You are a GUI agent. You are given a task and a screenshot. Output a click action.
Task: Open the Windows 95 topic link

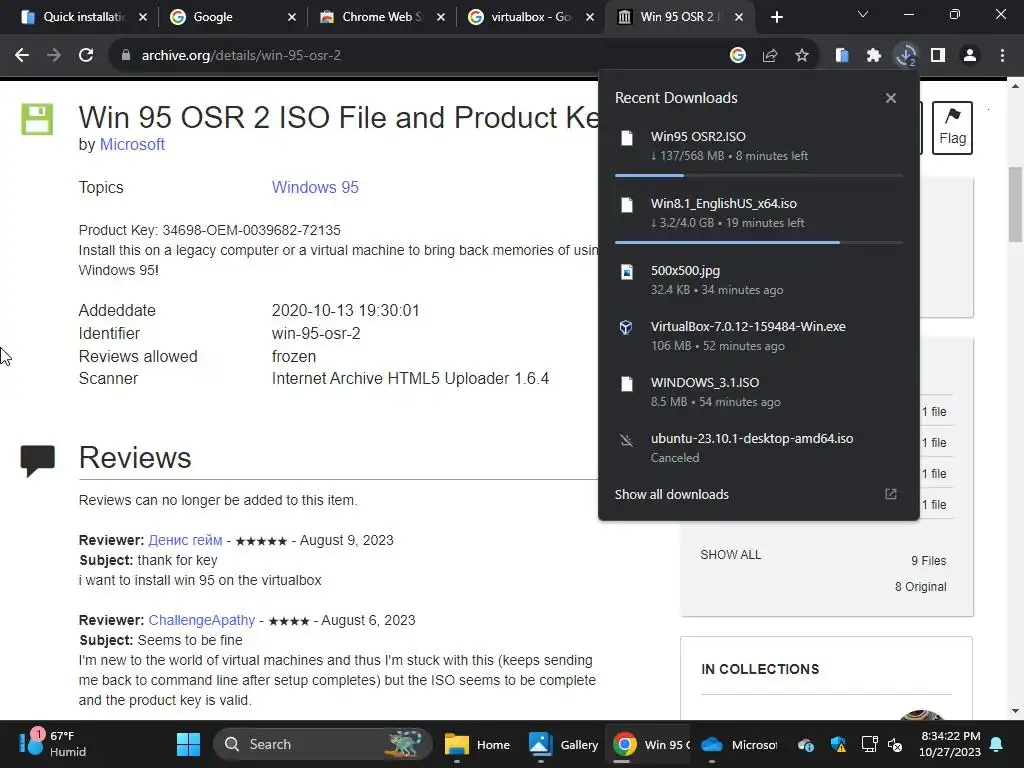(315, 187)
